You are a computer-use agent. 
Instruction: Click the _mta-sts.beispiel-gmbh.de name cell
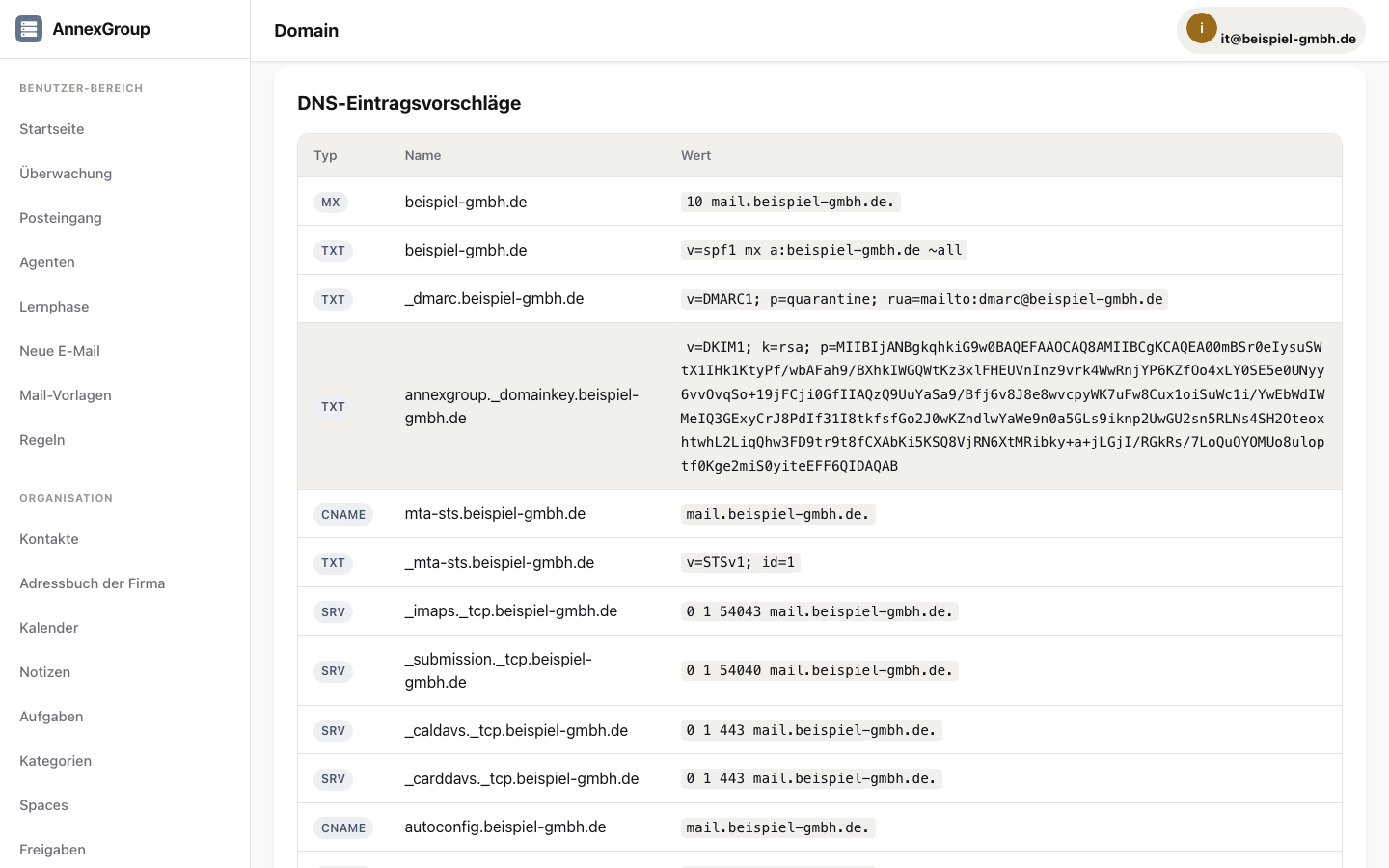pos(500,562)
